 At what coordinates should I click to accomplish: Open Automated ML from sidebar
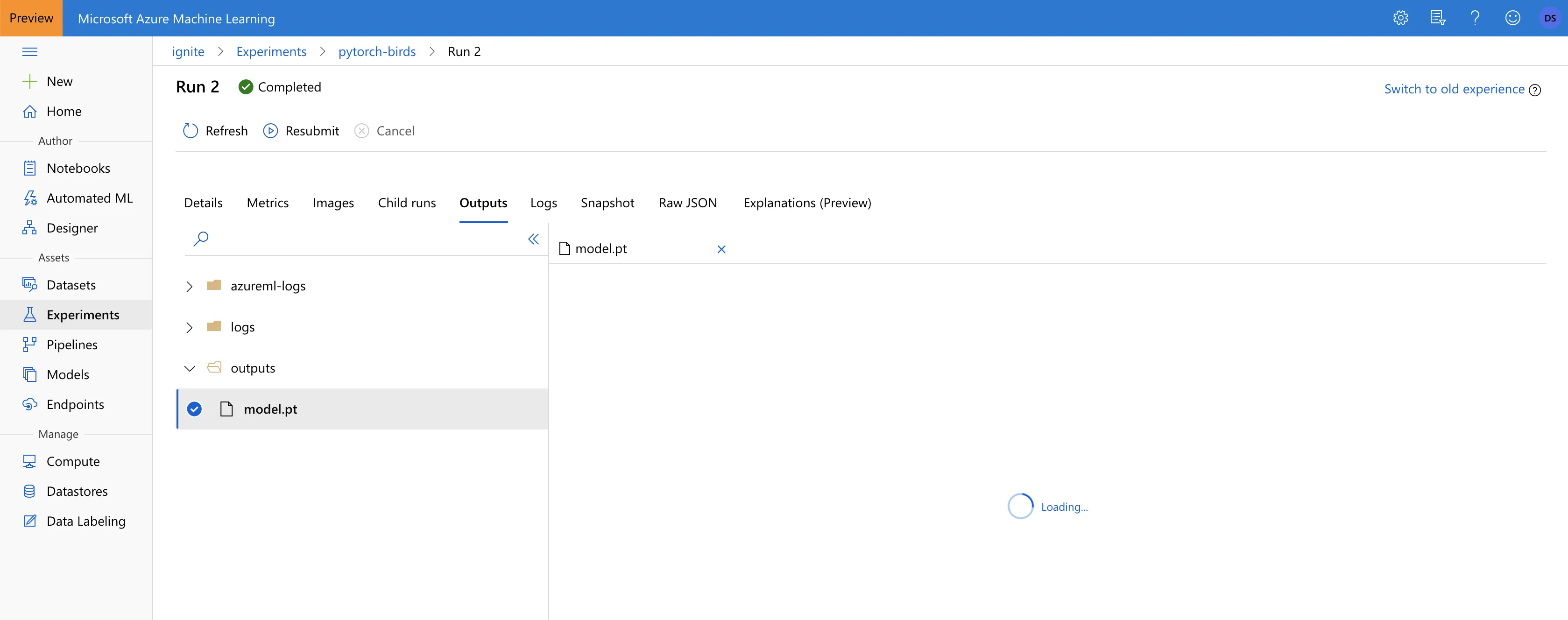(89, 198)
